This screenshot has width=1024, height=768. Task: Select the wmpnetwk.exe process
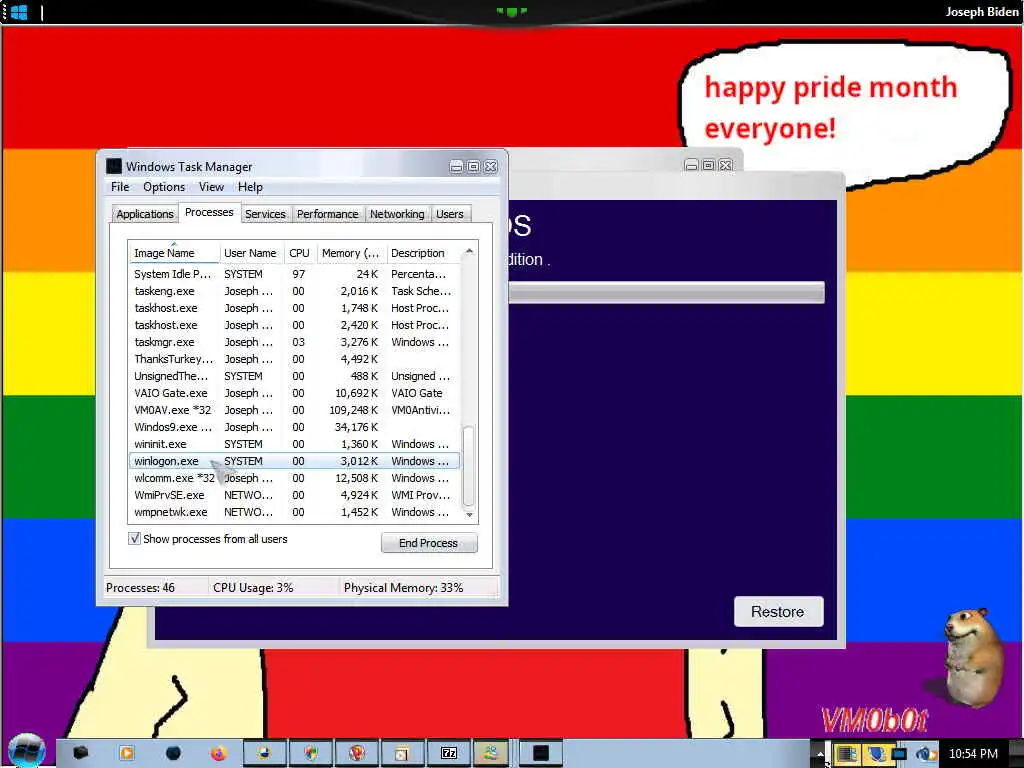click(x=294, y=511)
